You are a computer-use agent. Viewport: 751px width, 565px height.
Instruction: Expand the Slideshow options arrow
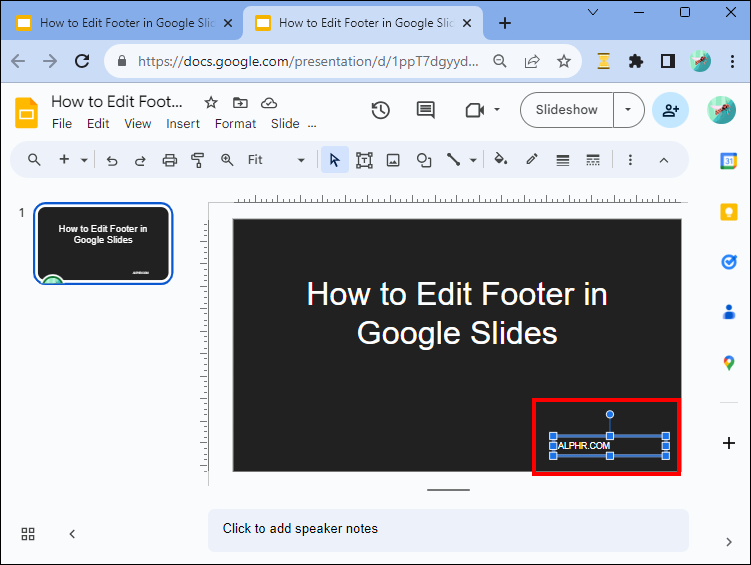pyautogui.click(x=628, y=110)
